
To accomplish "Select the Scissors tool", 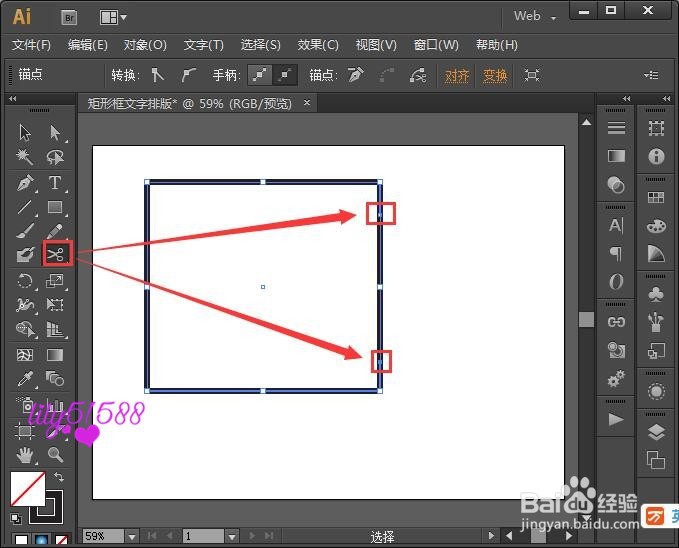I will 56,254.
